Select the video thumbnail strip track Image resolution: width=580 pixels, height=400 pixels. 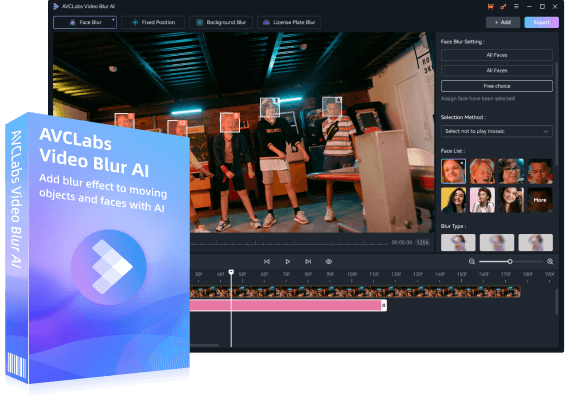tap(355, 292)
